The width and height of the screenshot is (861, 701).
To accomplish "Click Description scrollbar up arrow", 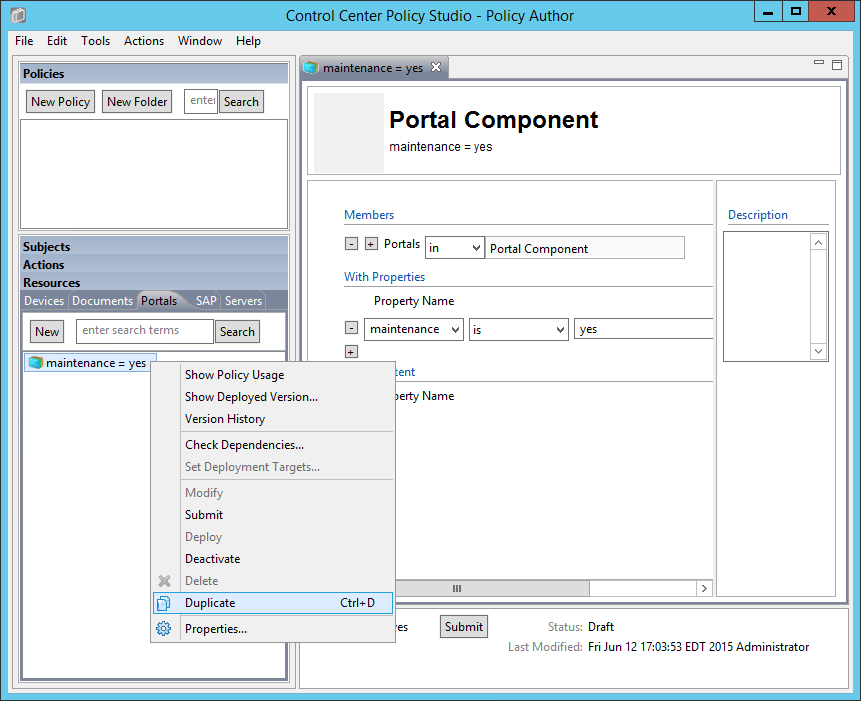I will pyautogui.click(x=819, y=242).
